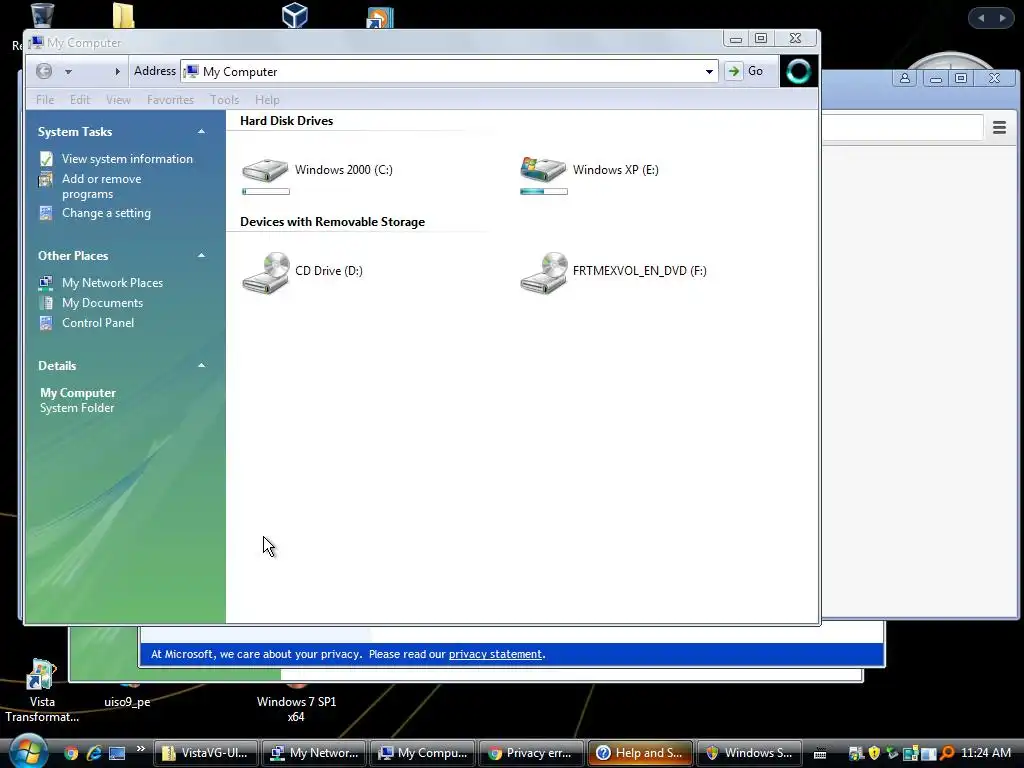The height and width of the screenshot is (768, 1024).
Task: Open the Tools menu
Action: 224,100
